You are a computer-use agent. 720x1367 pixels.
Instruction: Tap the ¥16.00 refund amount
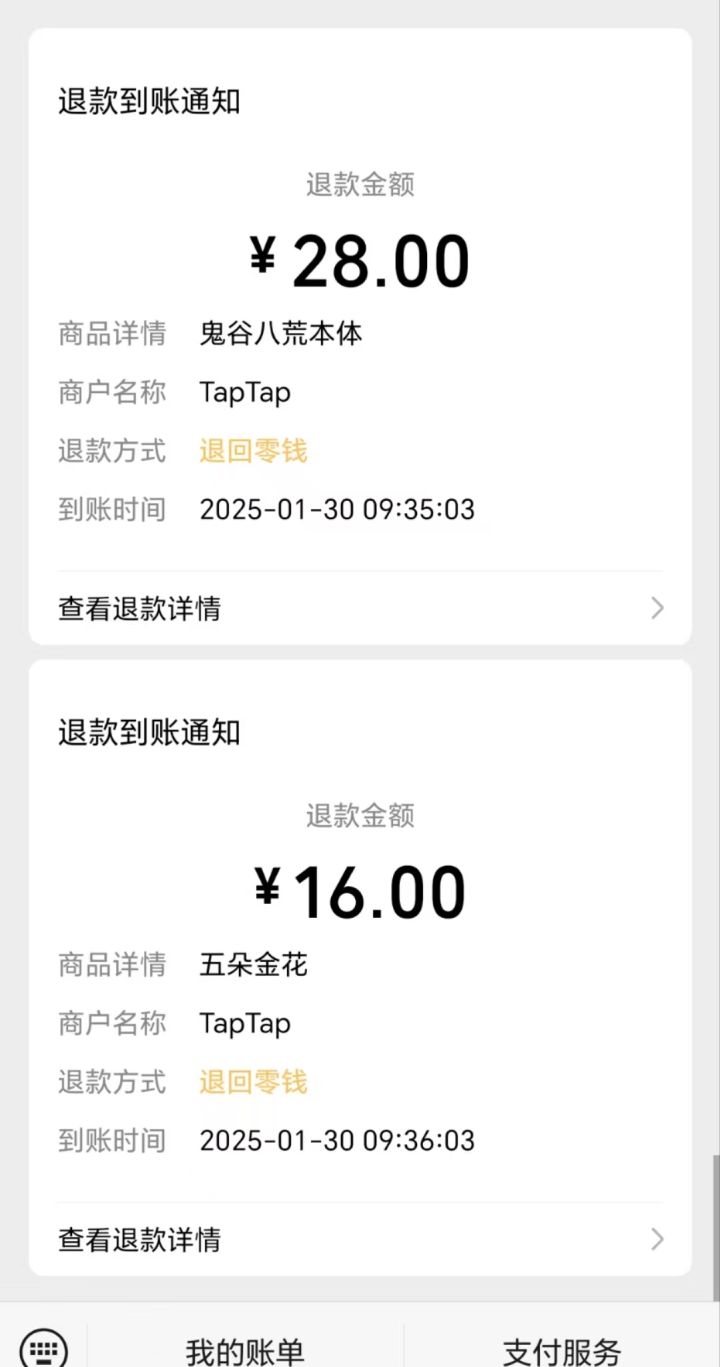(360, 892)
